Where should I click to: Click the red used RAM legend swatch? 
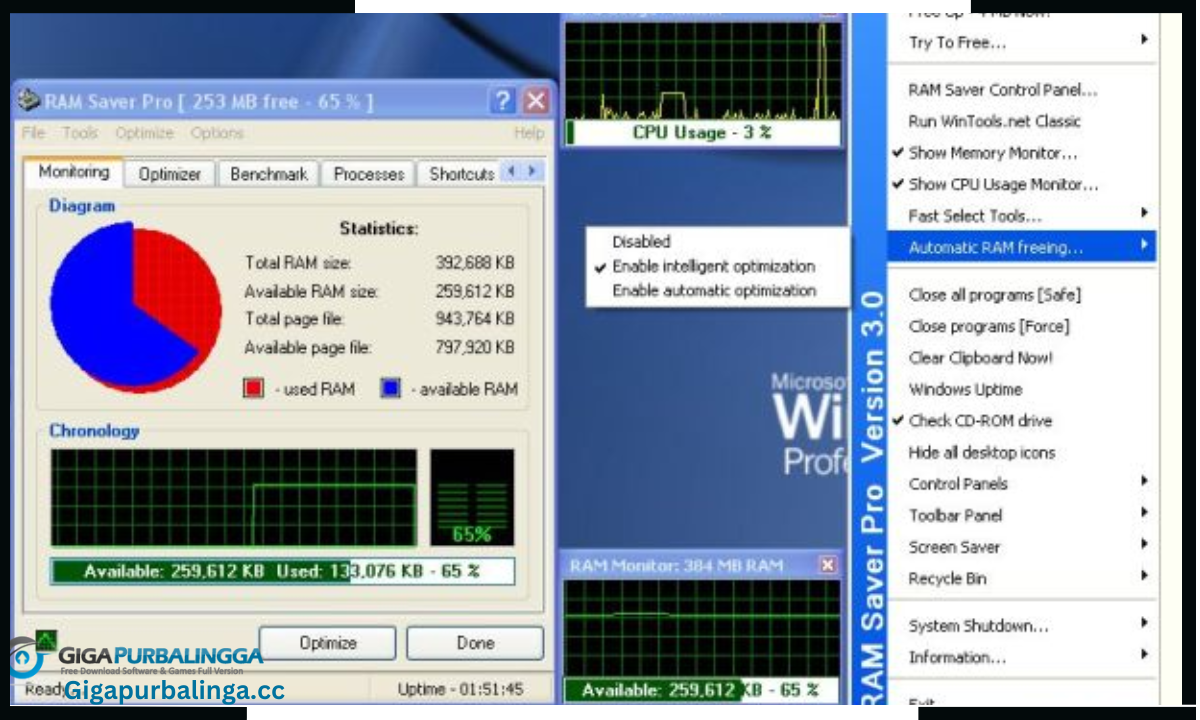pyautogui.click(x=254, y=389)
